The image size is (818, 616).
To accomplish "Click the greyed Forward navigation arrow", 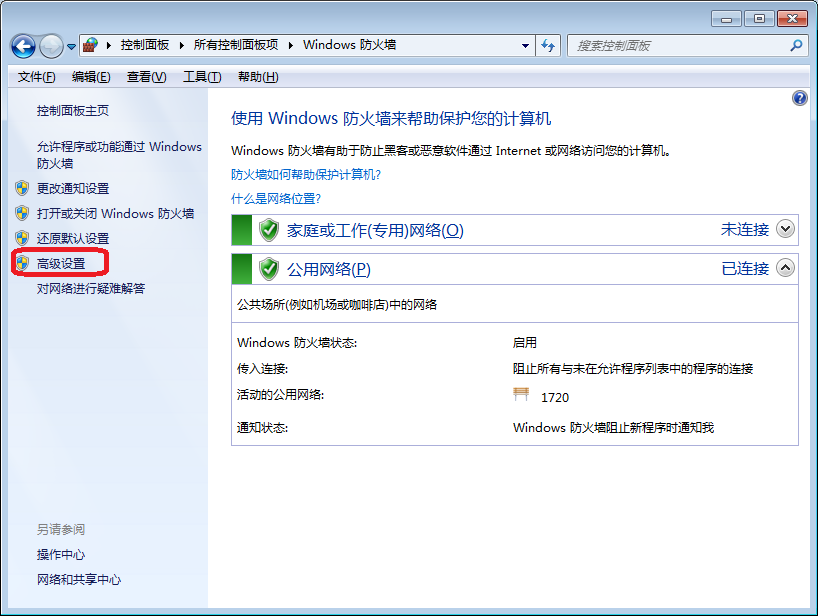I will (51, 46).
